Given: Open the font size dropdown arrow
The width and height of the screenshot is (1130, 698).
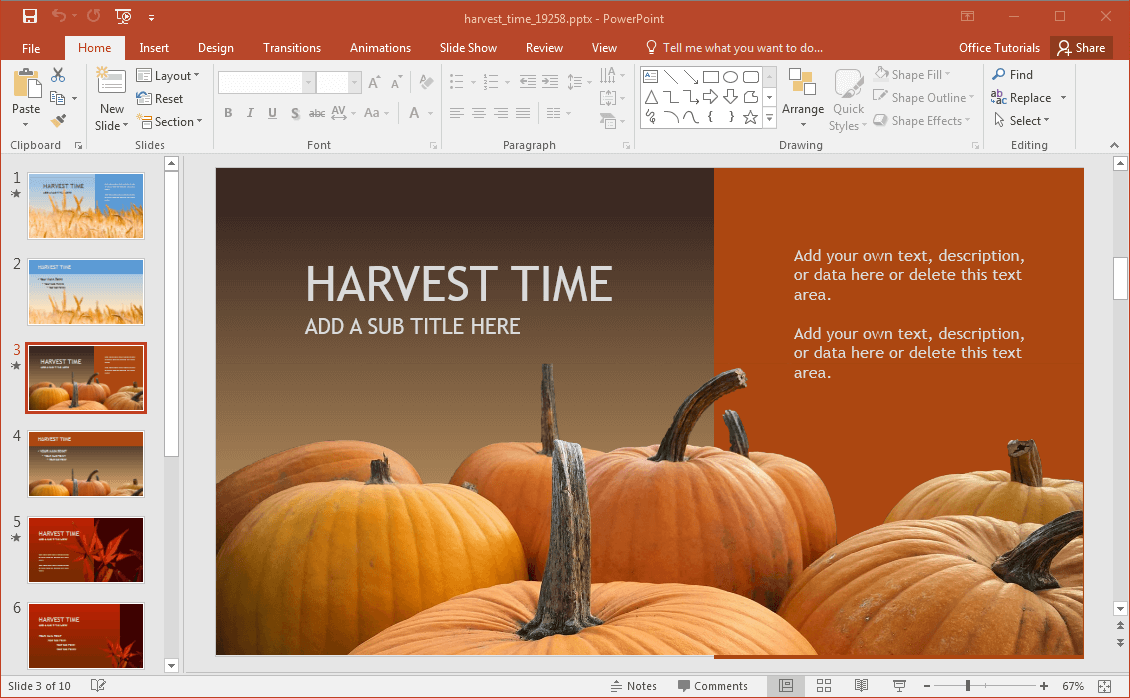Looking at the screenshot, I should [355, 82].
